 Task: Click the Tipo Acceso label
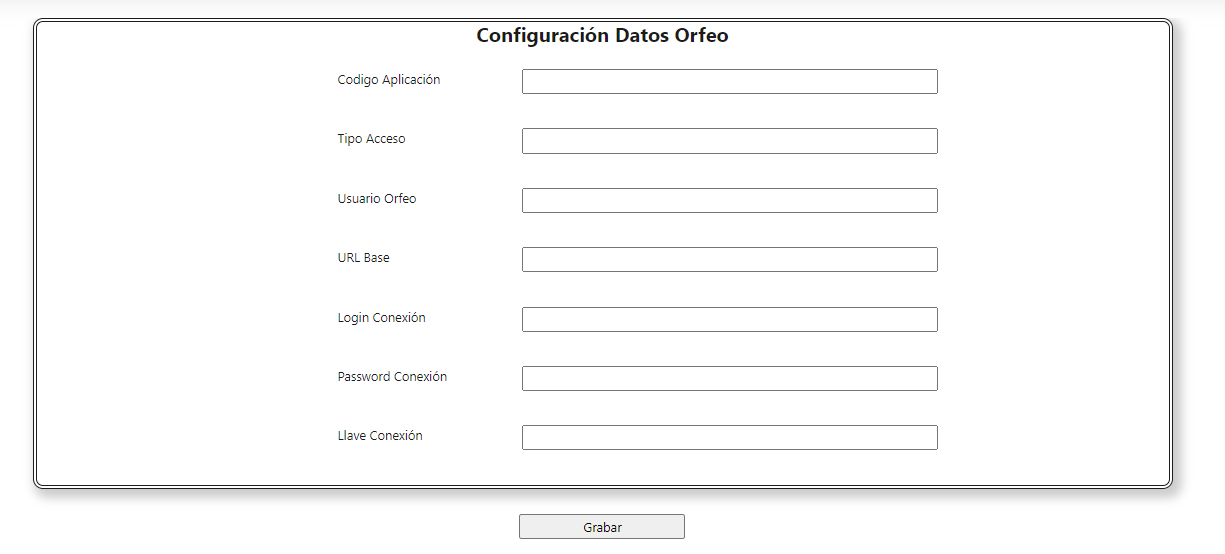pyautogui.click(x=371, y=139)
